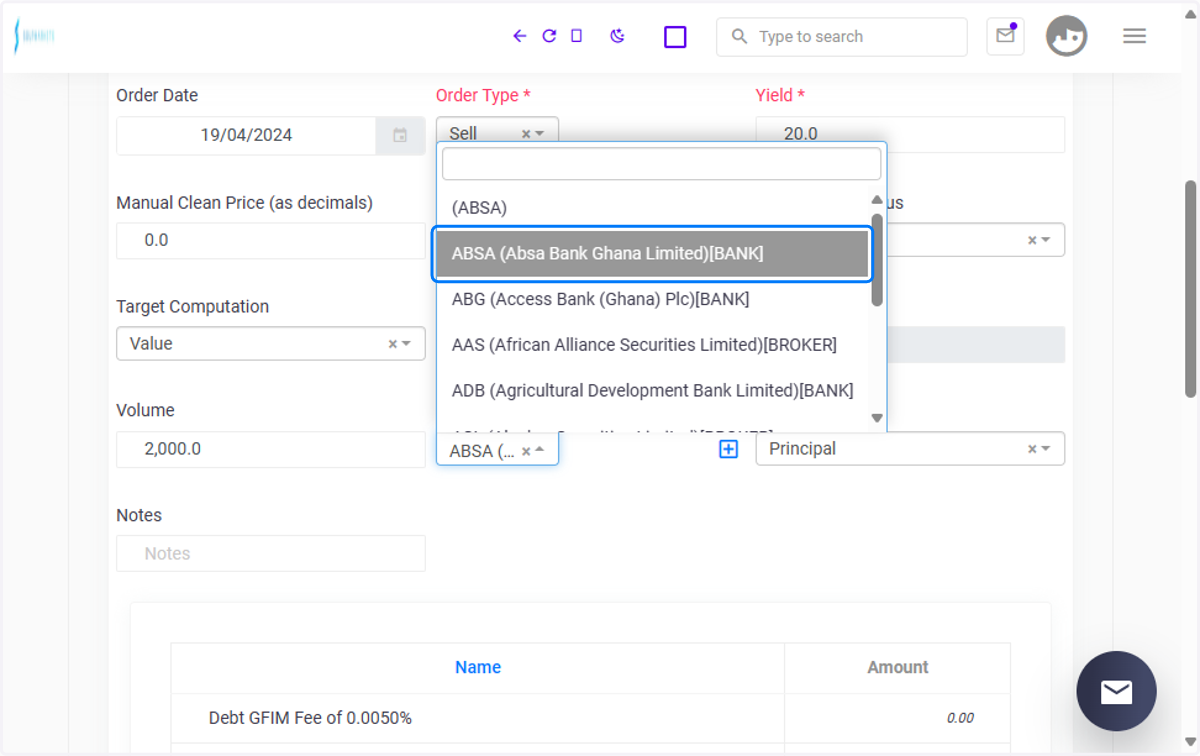Screen dimensions: 1200x756
Task: Click dropdown list scroll down arrow
Action: pyautogui.click(x=877, y=418)
